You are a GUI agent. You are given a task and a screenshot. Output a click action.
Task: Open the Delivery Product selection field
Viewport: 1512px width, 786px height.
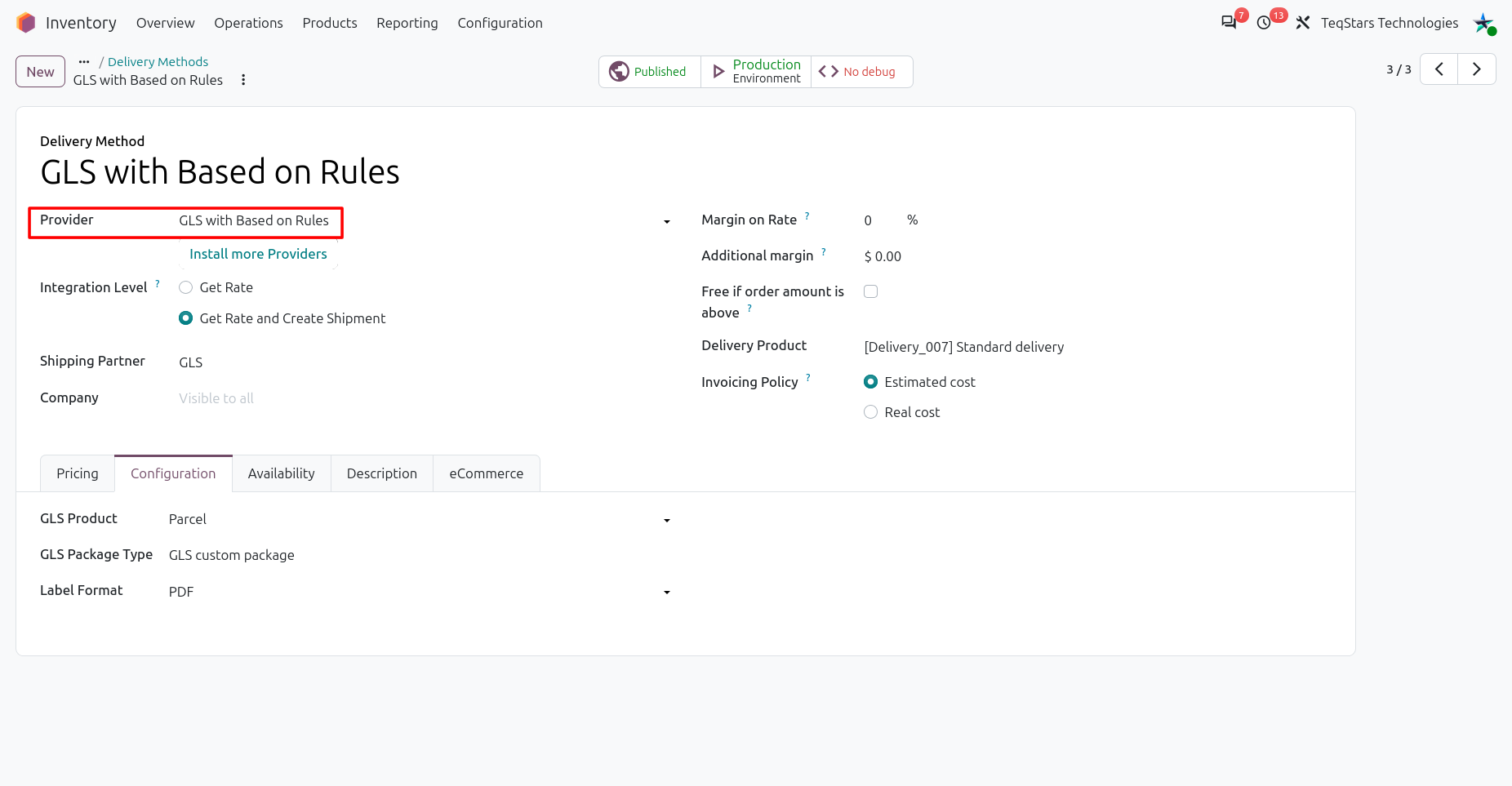pos(1097,347)
